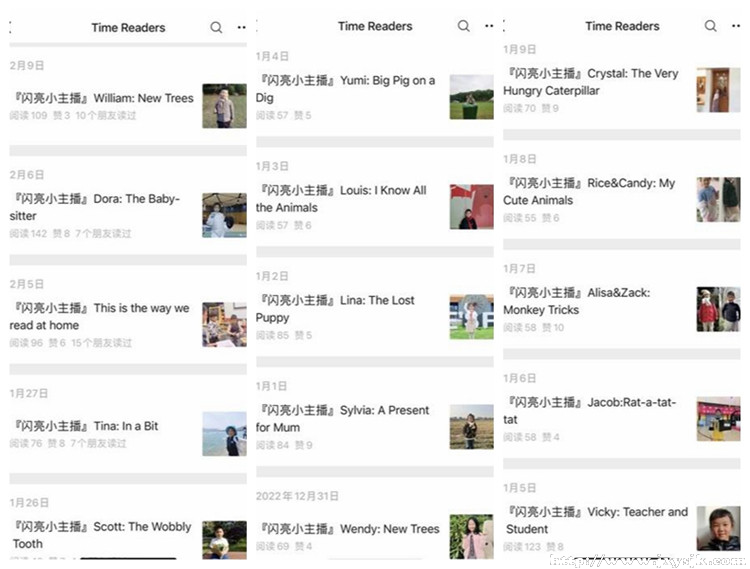Image resolution: width=750 pixels, height=569 pixels.
Task: Tap thumbnail beside William: New Trees
Action: pos(224,106)
